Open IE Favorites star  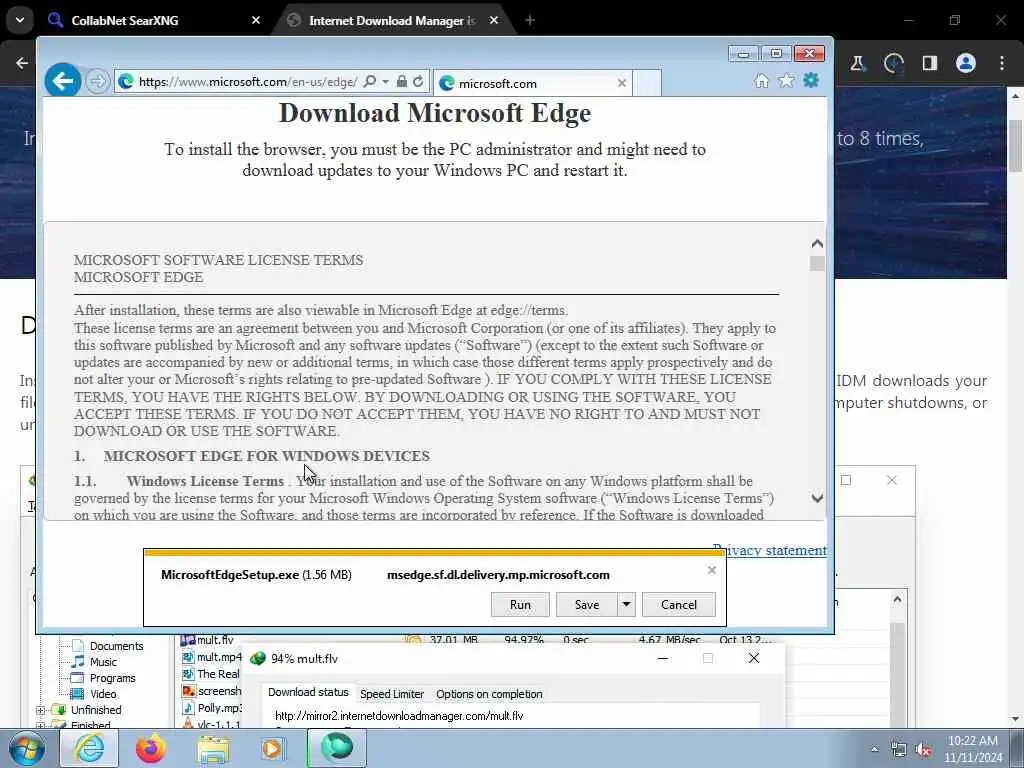point(786,81)
